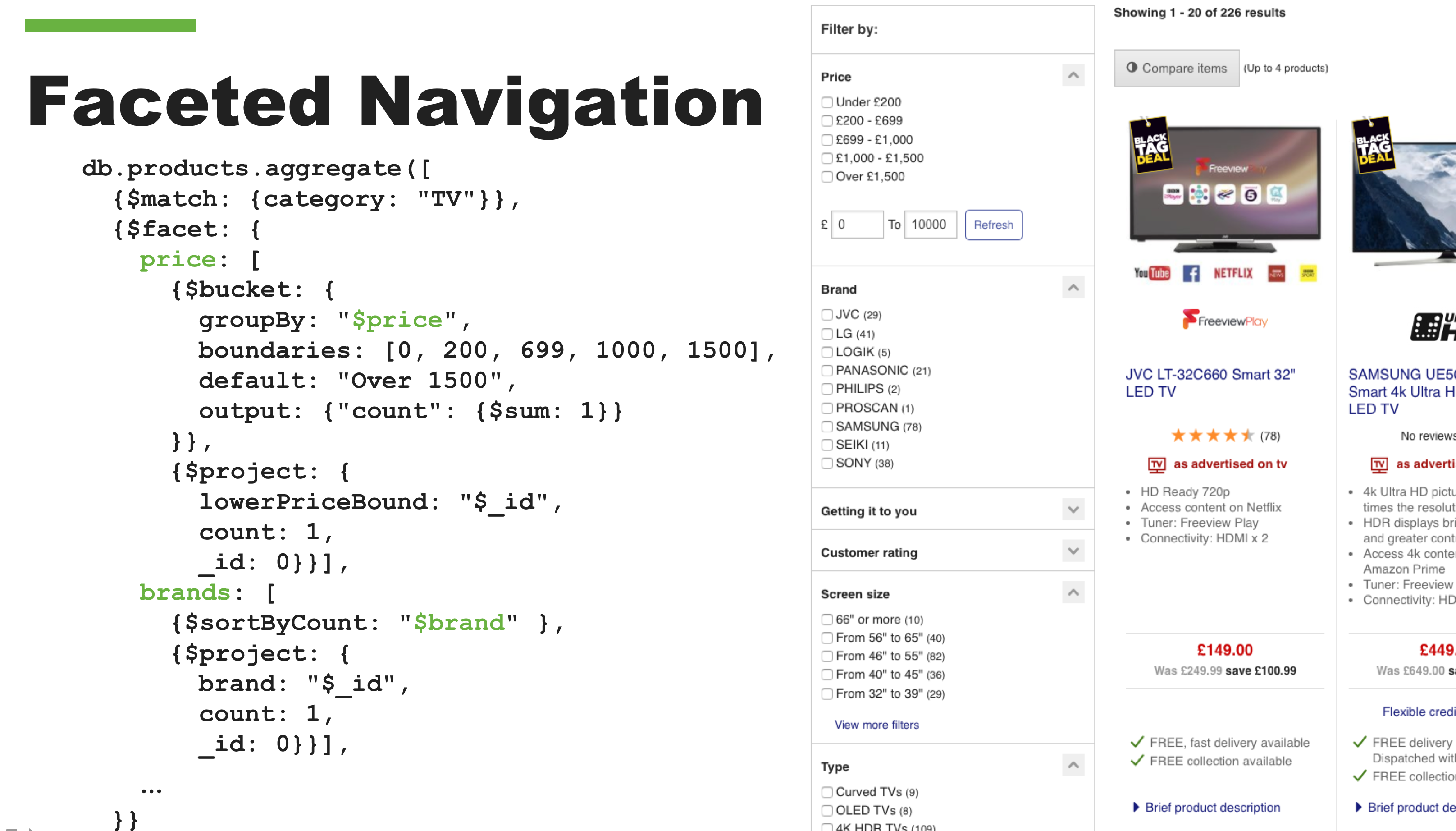Screen dimensions: 1456x831
Task: Click the BBC News icon under JVC TV
Action: click(x=1276, y=273)
